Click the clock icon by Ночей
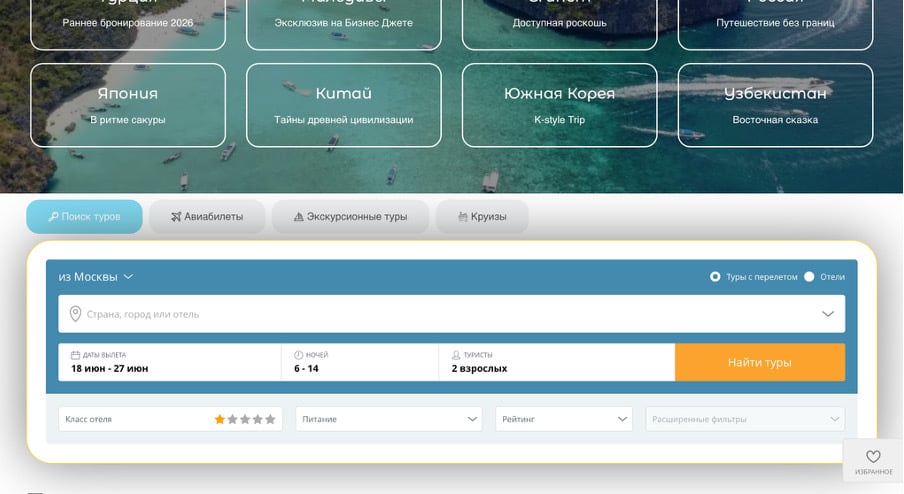 coord(298,355)
